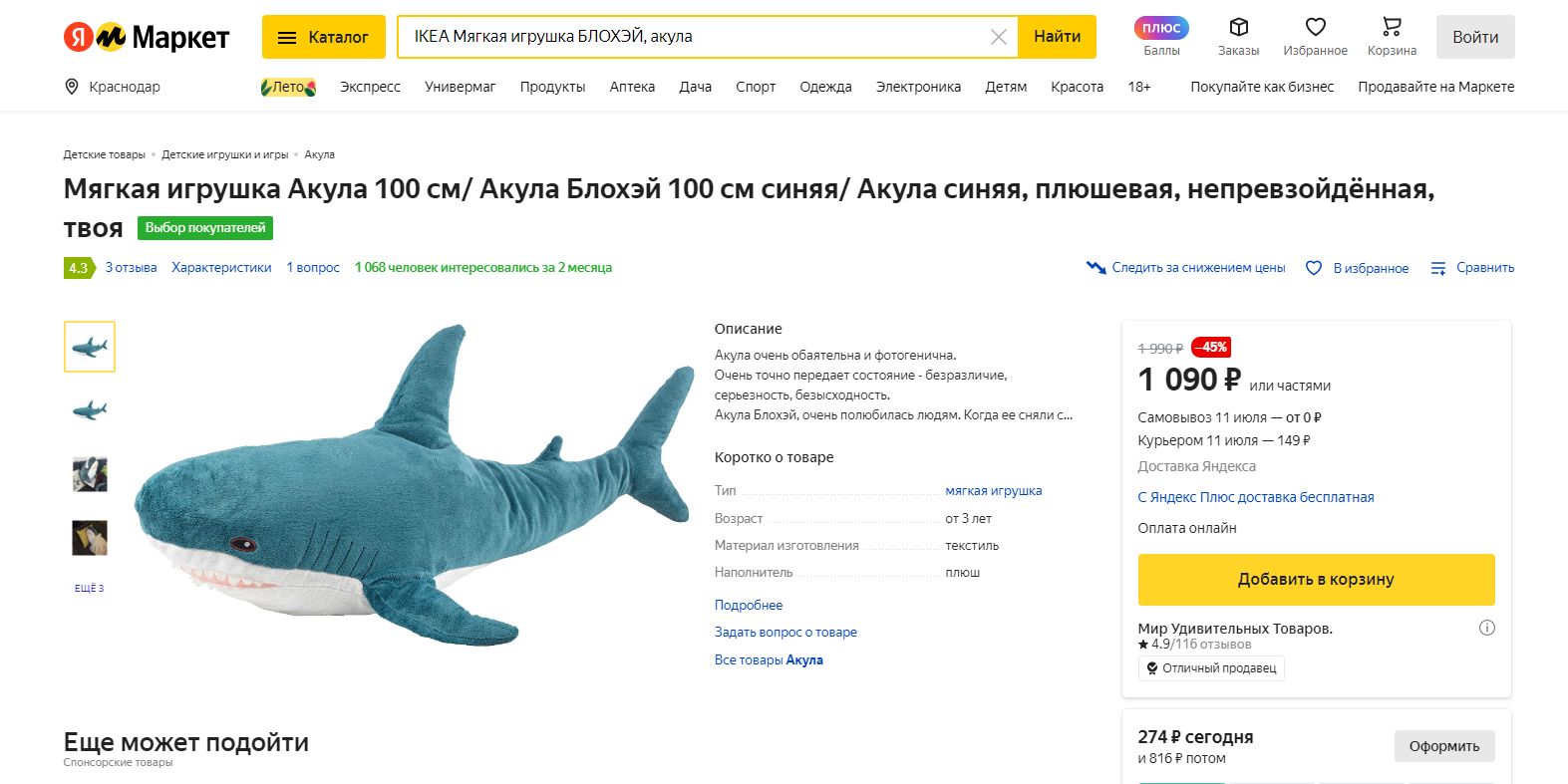Click the Отличный продавец badge icon
This screenshot has height=784, width=1568.
(1151, 668)
